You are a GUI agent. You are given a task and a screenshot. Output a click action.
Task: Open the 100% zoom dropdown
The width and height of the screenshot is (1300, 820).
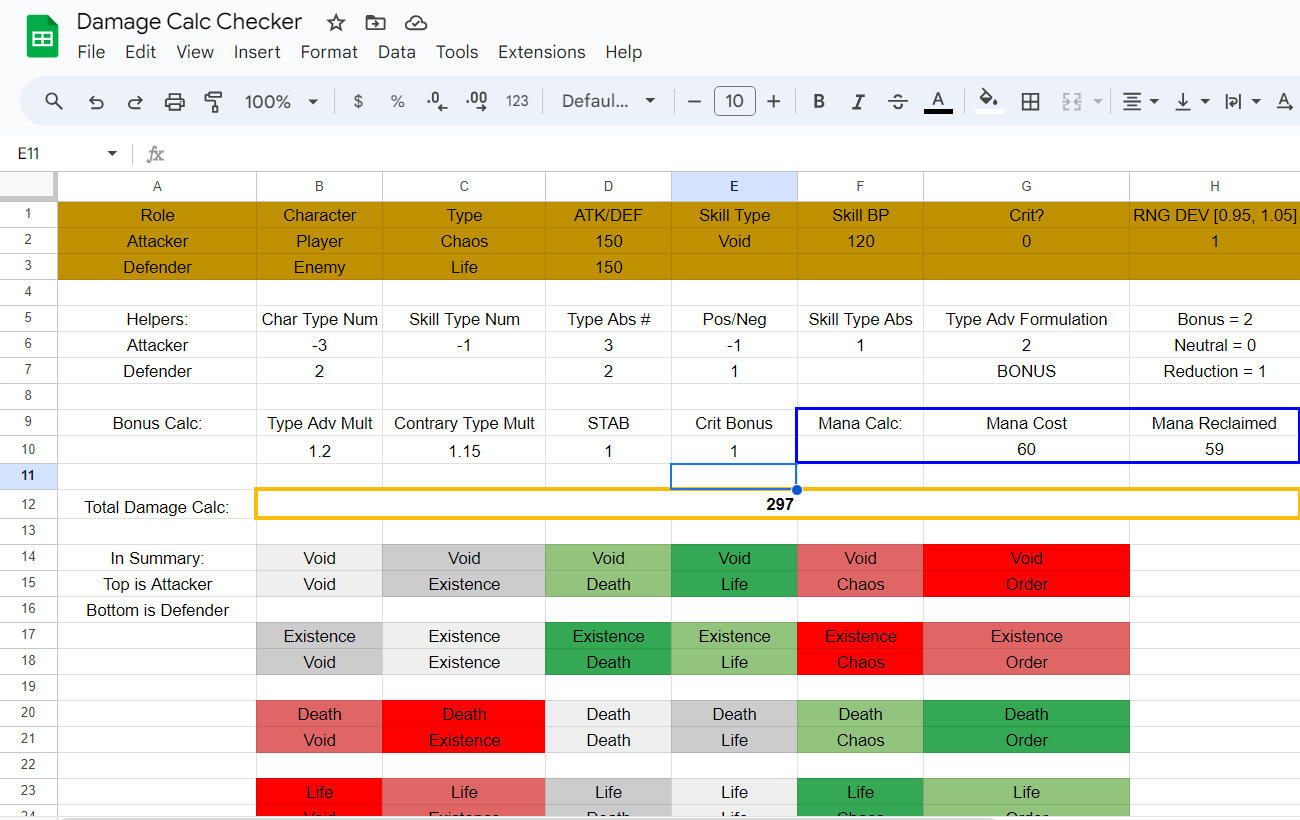(x=281, y=101)
